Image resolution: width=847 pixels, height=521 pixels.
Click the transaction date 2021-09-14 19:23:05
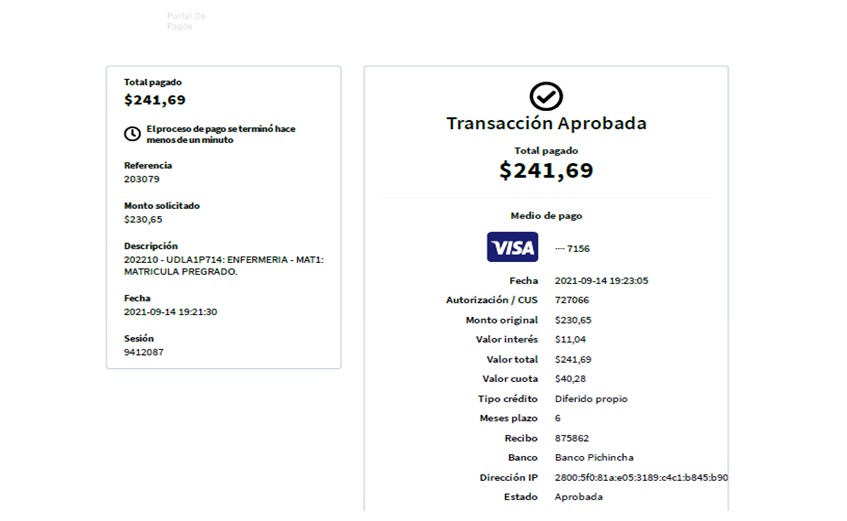coord(601,281)
